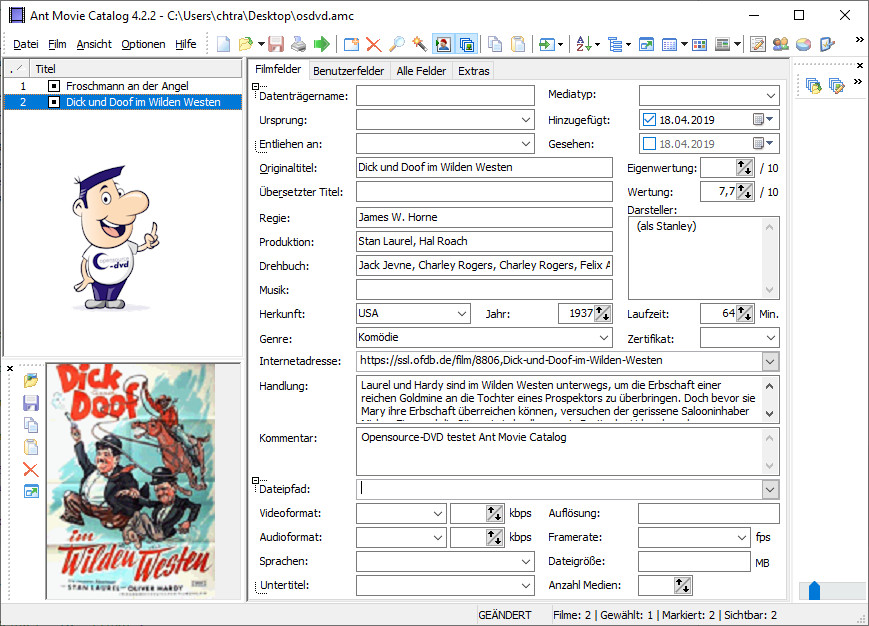Open the Optionen menu

[x=143, y=44]
